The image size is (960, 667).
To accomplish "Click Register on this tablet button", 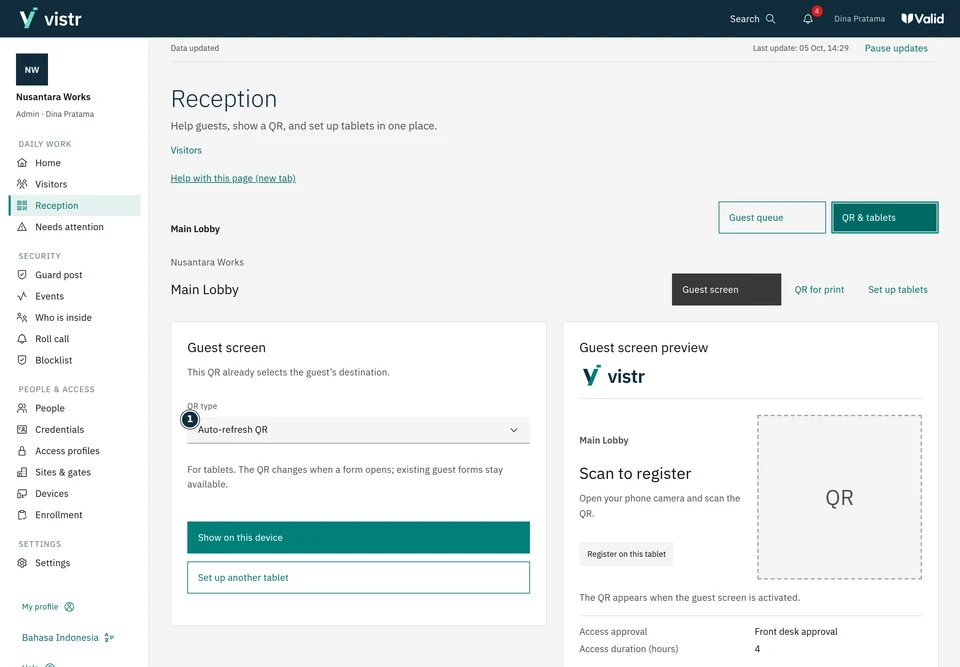I will (x=626, y=554).
